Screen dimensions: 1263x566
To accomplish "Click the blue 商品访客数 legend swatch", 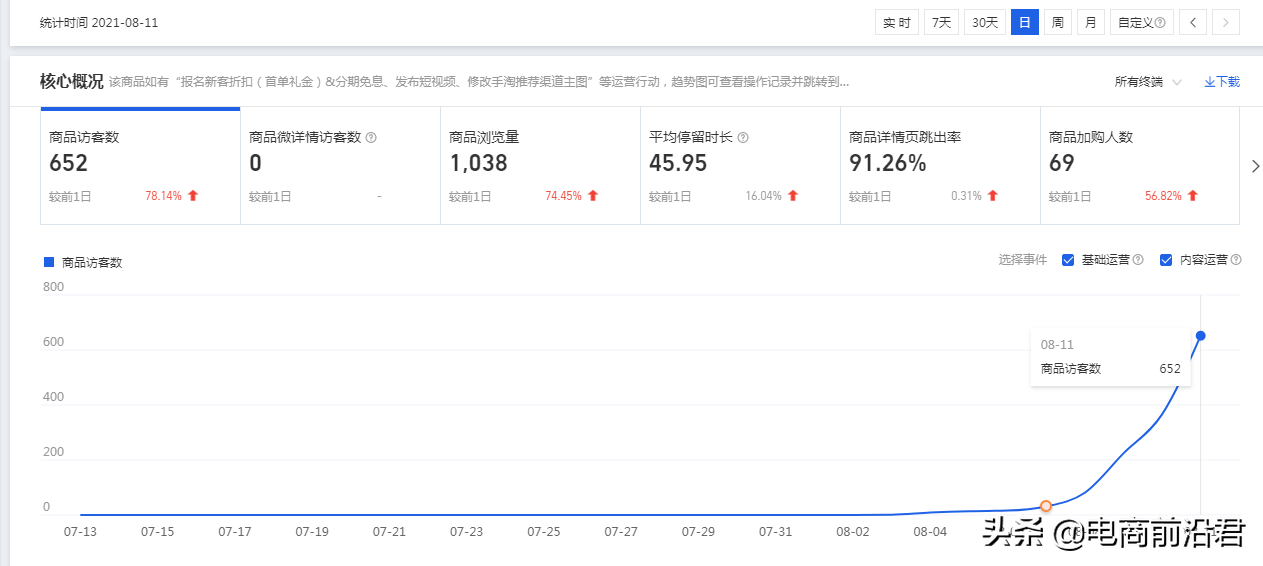I will click(x=48, y=262).
